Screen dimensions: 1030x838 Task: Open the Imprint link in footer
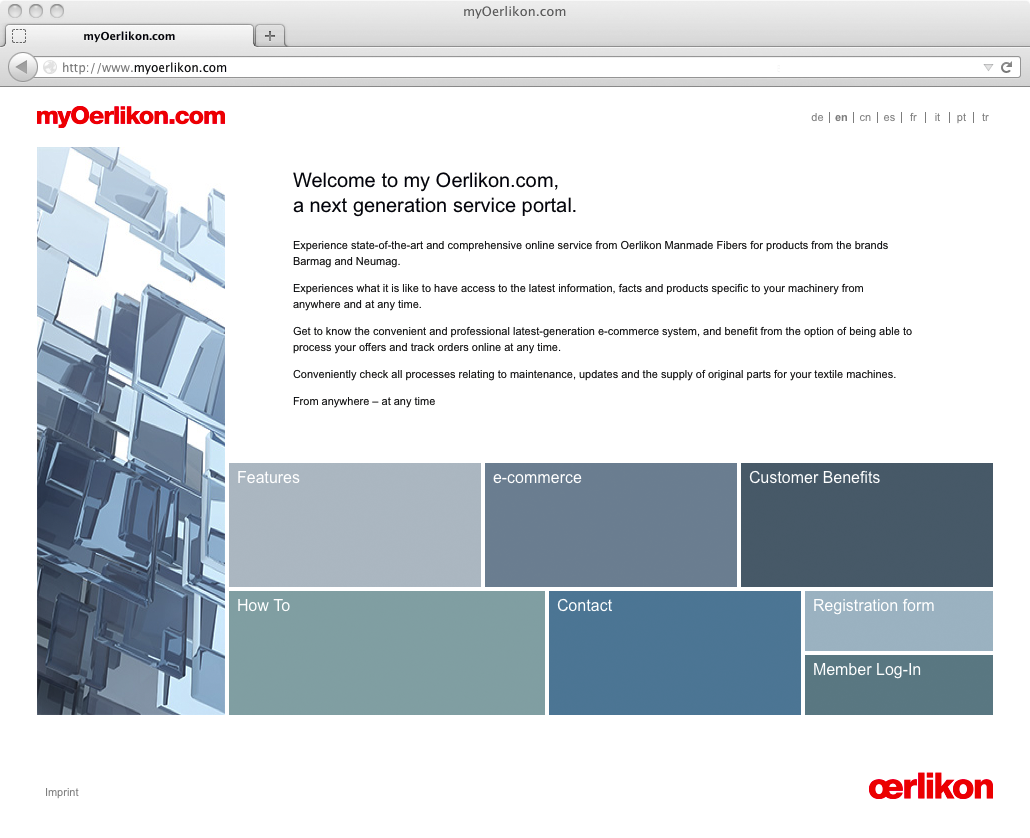(x=62, y=793)
